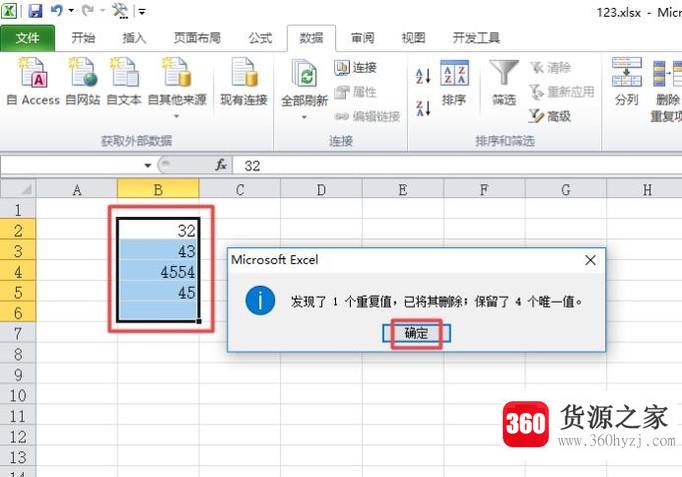This screenshot has width=682, height=477.
Task: Click cell containing 43
Action: 158,251
